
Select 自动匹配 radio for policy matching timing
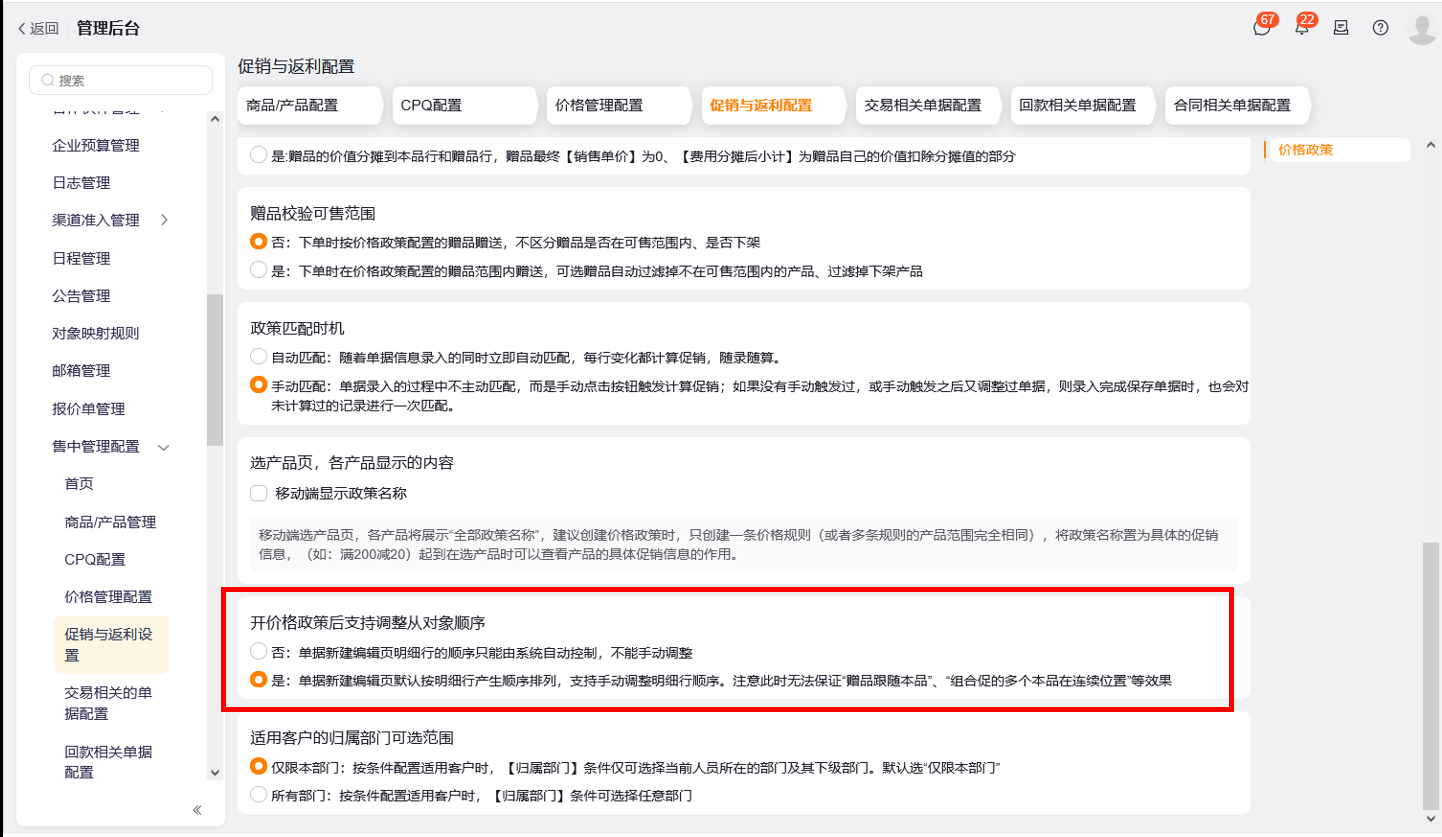pos(259,357)
